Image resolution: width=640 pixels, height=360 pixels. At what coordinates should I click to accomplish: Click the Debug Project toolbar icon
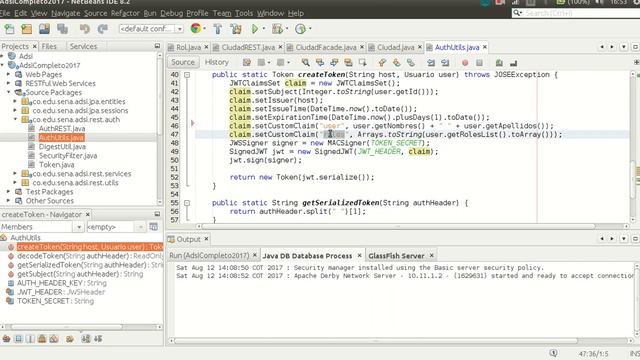[x=277, y=29]
